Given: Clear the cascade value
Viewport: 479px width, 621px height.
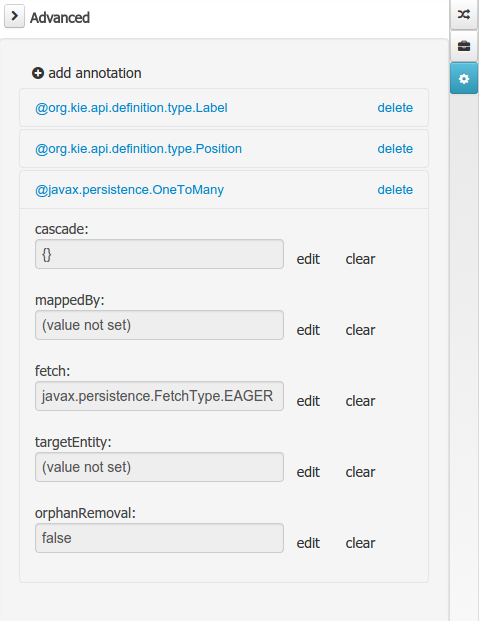Looking at the screenshot, I should [x=360, y=259].
